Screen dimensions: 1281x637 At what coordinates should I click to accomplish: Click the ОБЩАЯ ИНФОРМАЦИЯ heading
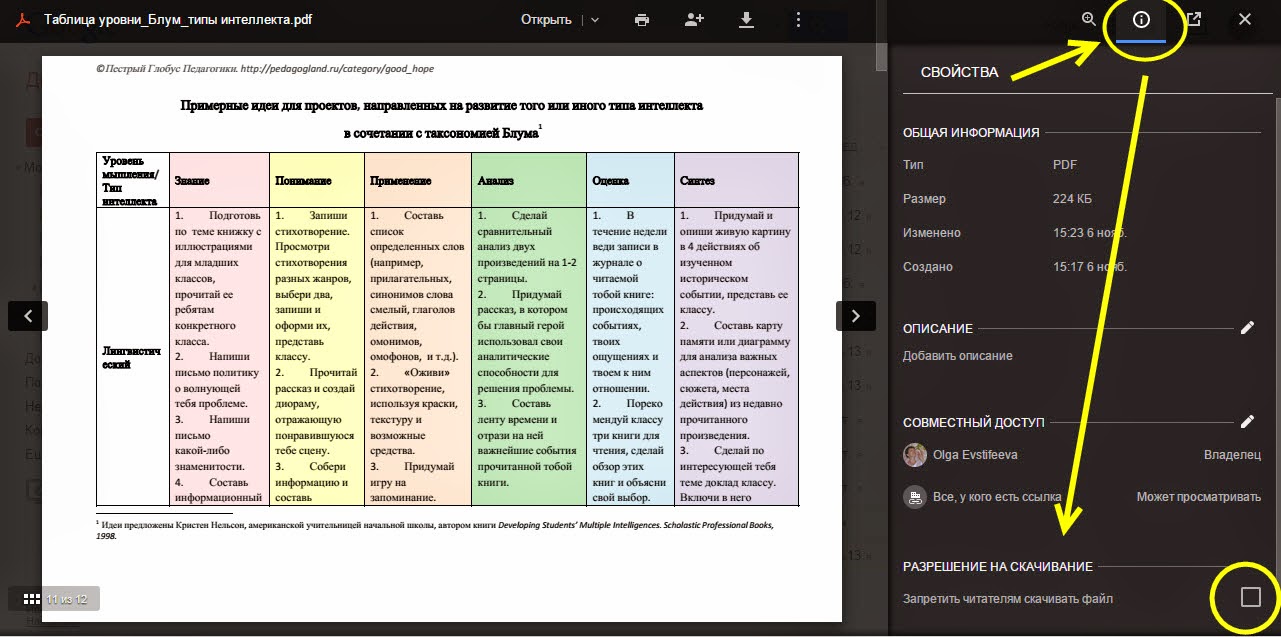pos(971,132)
